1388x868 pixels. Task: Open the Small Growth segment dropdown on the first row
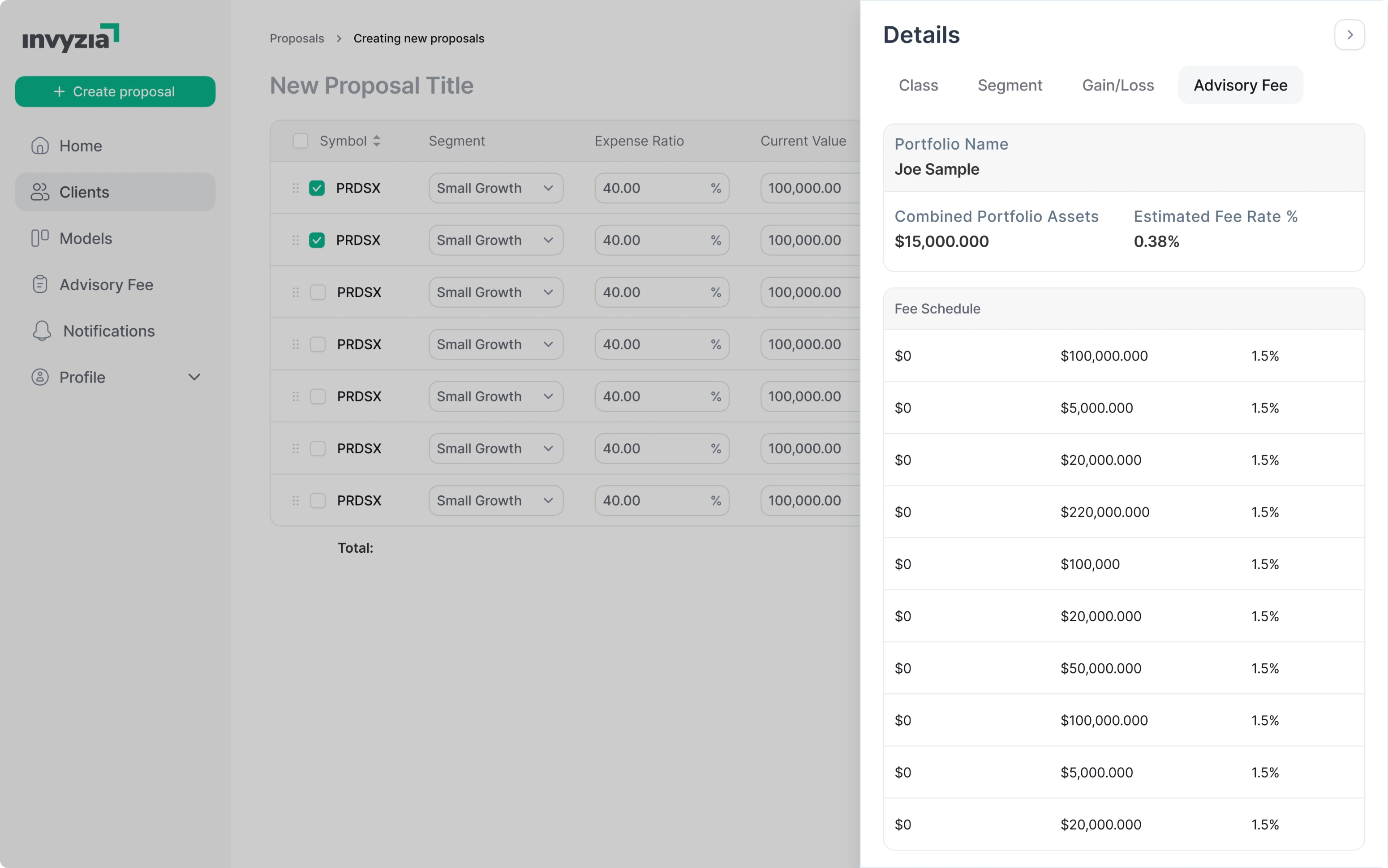pos(495,188)
